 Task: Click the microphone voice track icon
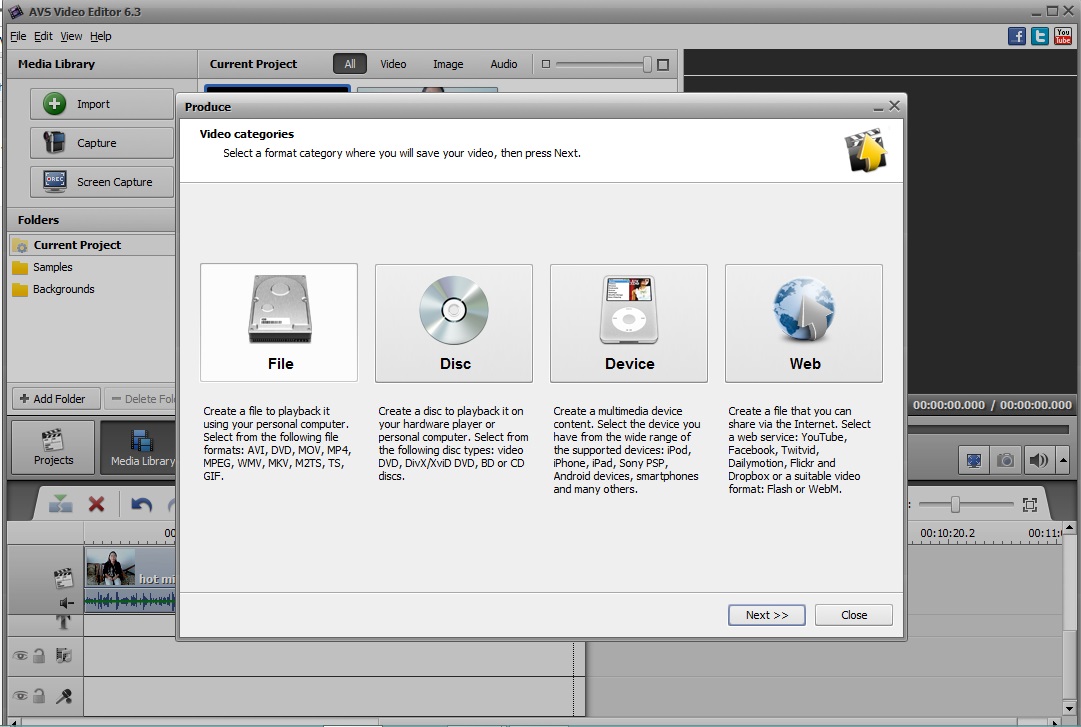click(63, 696)
